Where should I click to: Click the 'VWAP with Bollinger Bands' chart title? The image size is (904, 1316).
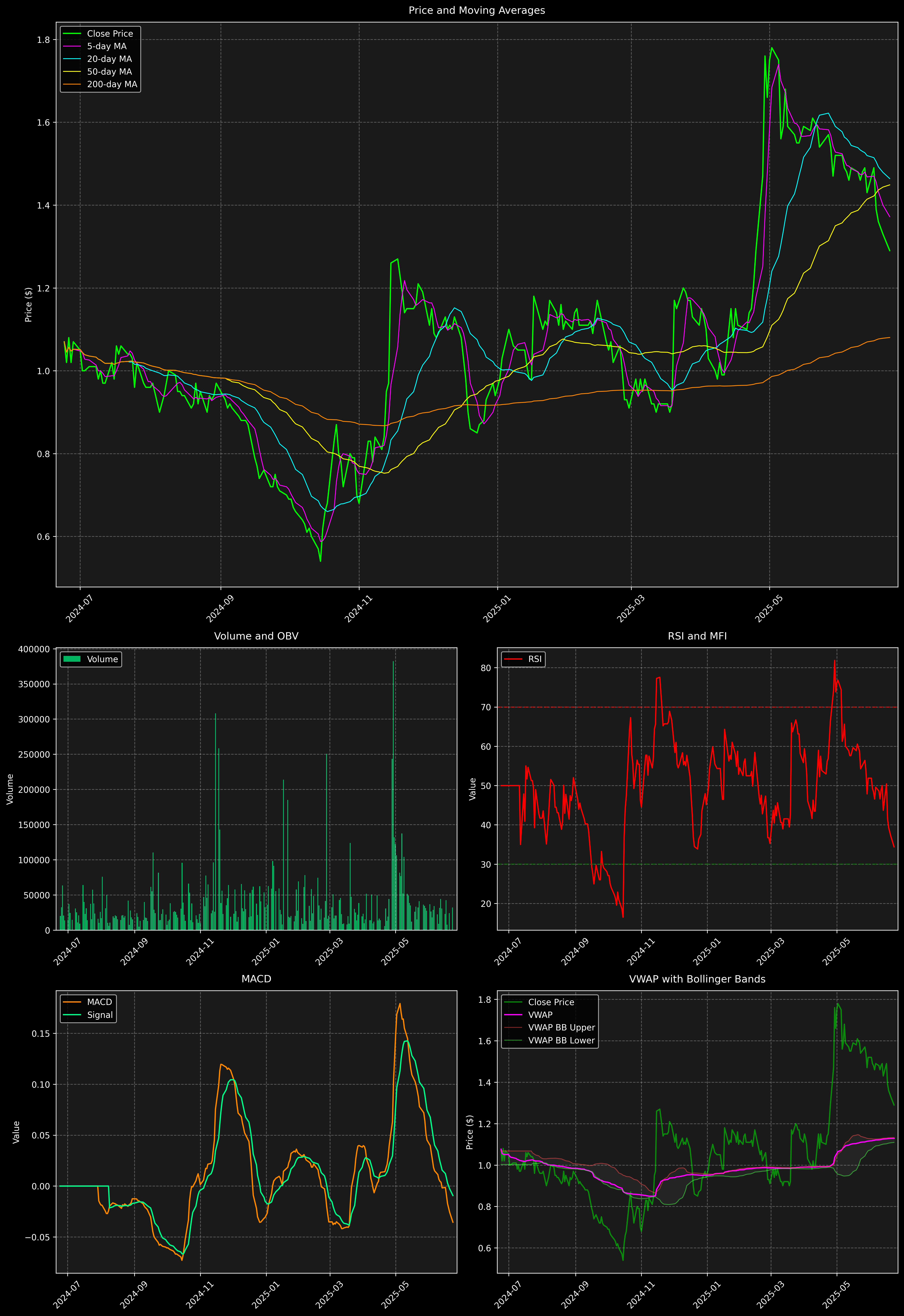tap(697, 979)
